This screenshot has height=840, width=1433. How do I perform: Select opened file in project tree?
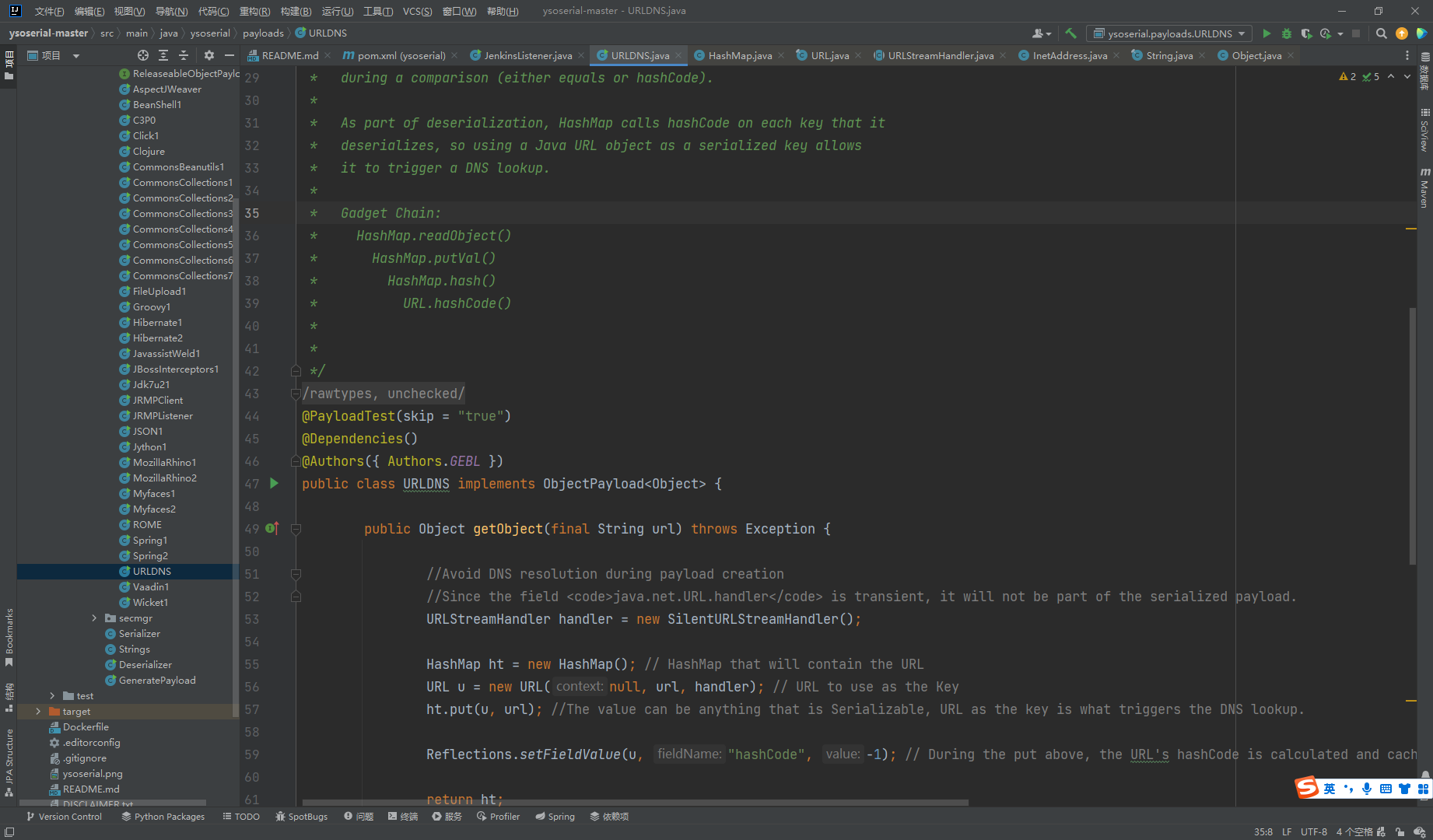tap(143, 55)
